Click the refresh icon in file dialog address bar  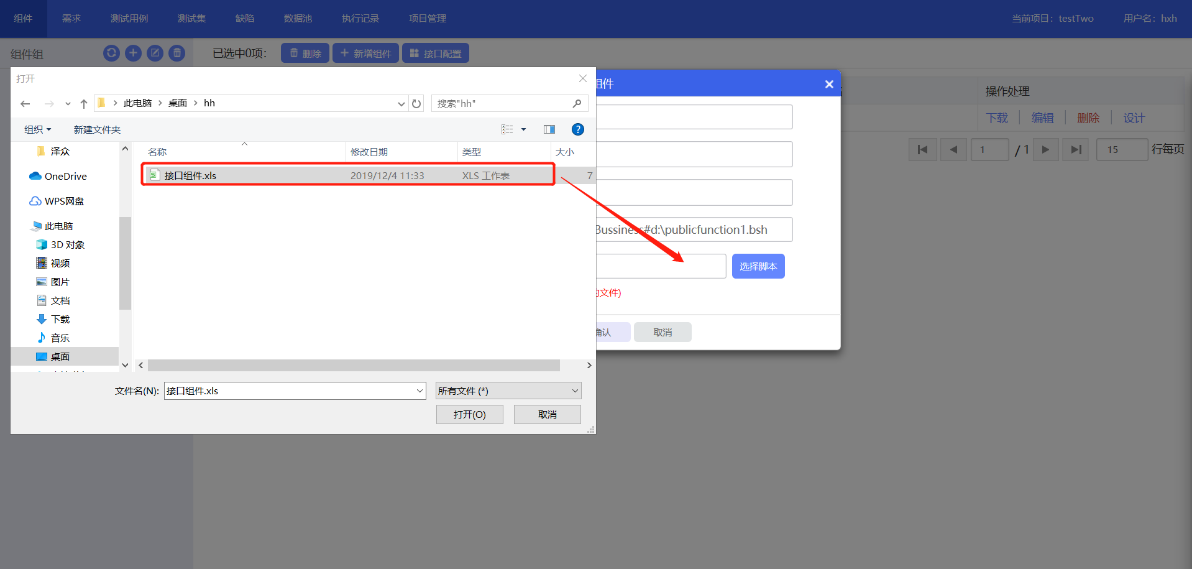416,103
